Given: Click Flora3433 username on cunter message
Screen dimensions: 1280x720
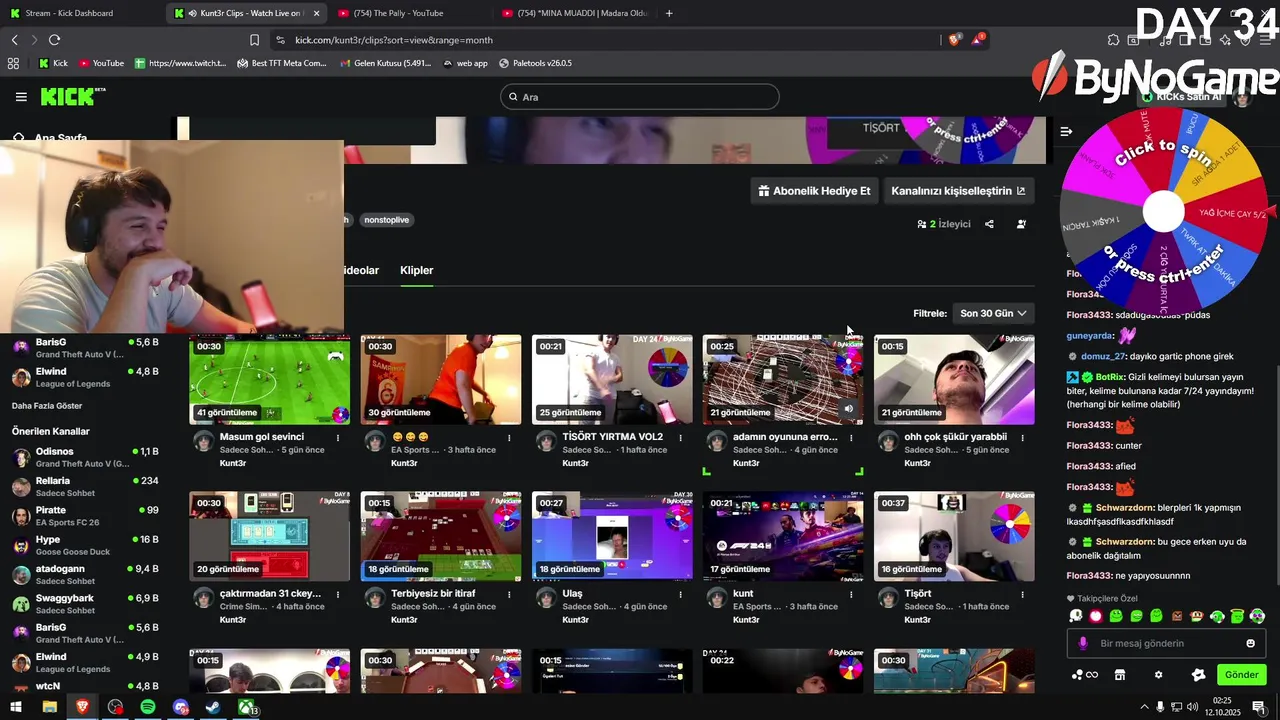Looking at the screenshot, I should 1089,446.
